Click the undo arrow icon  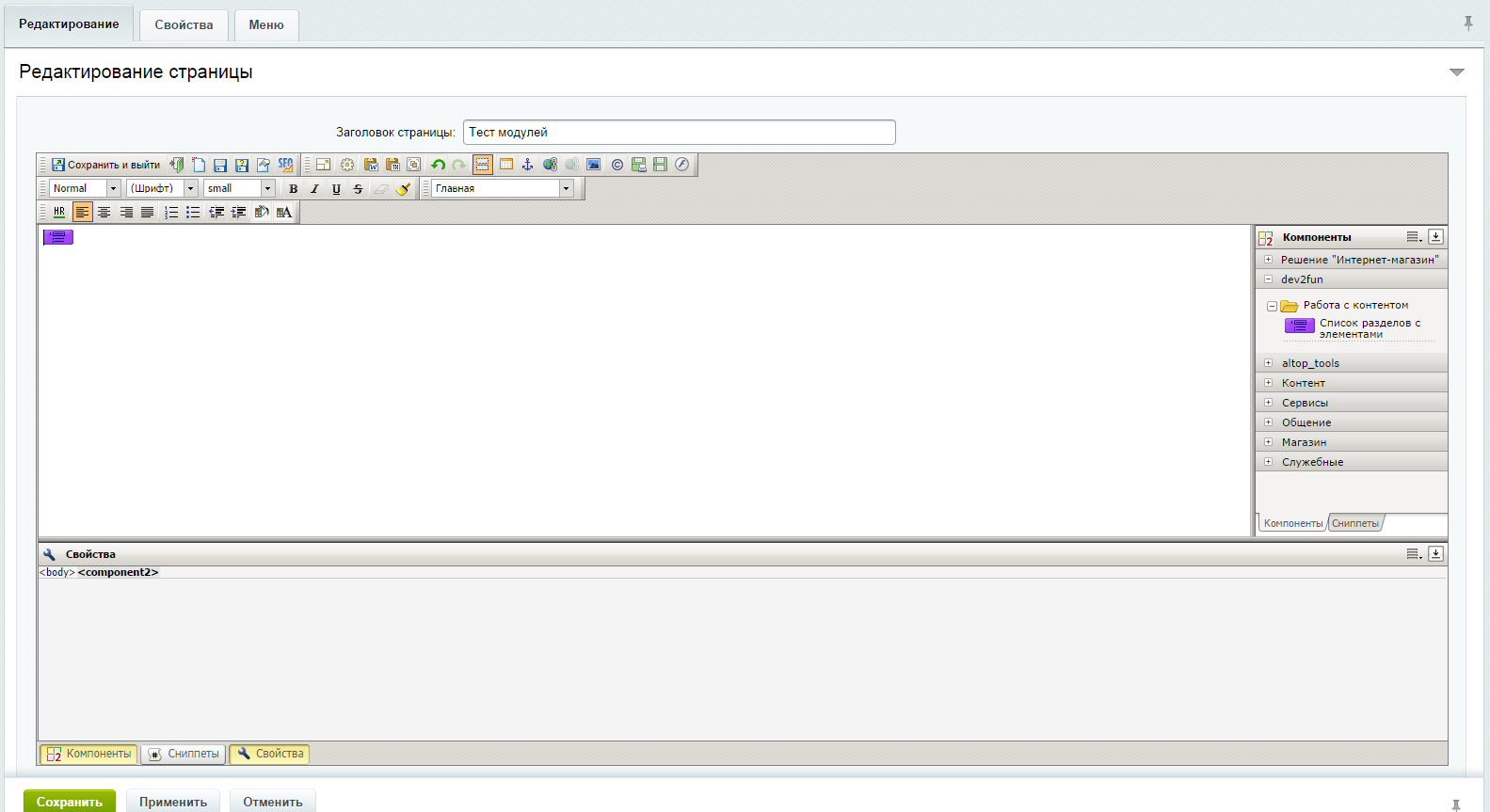[x=438, y=165]
